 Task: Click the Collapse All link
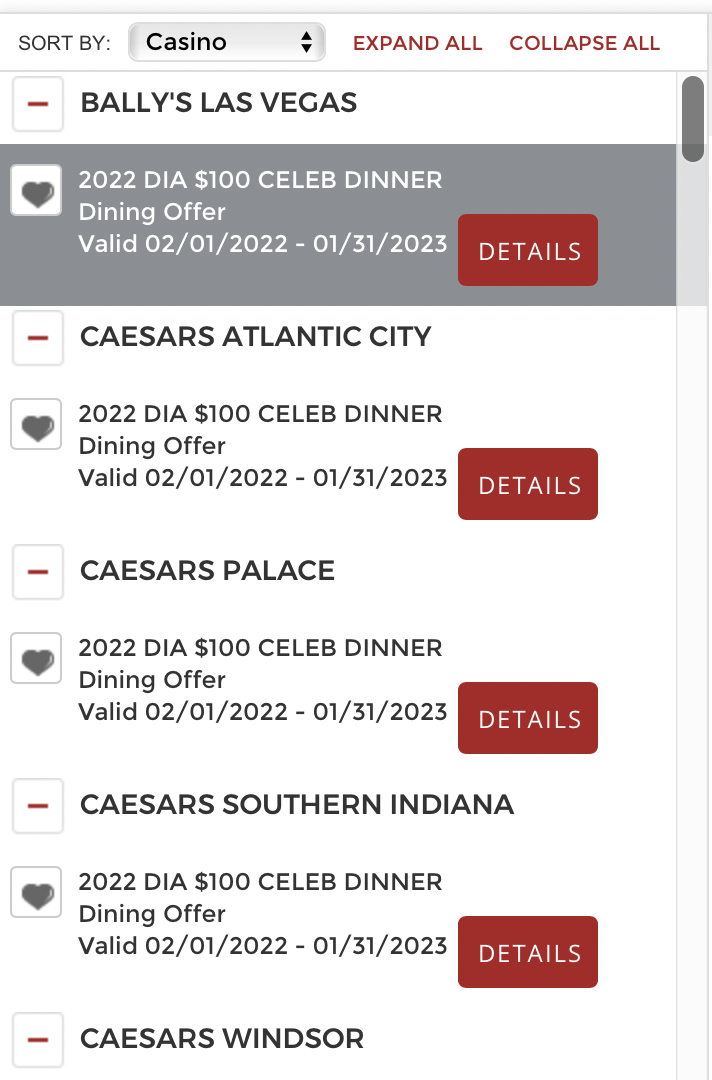point(585,43)
